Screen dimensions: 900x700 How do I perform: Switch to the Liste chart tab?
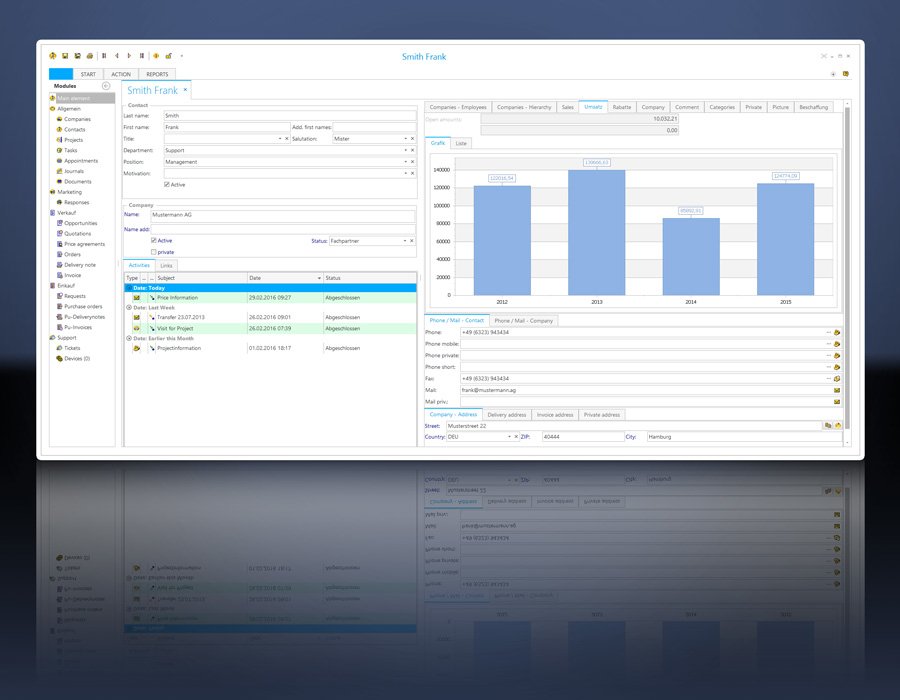(461, 143)
